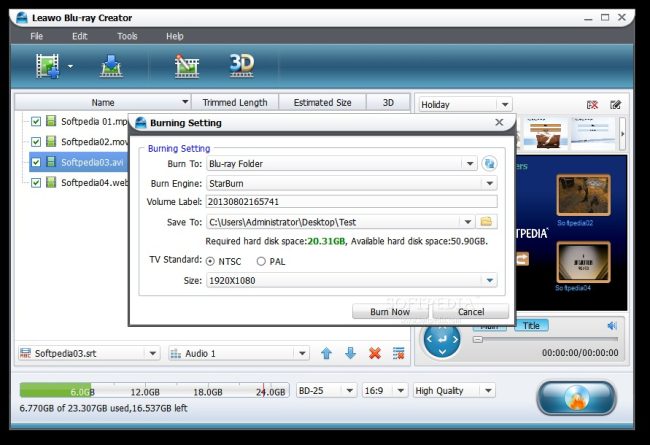
Task: Open the Add Video toolbar icon
Action: (47, 66)
